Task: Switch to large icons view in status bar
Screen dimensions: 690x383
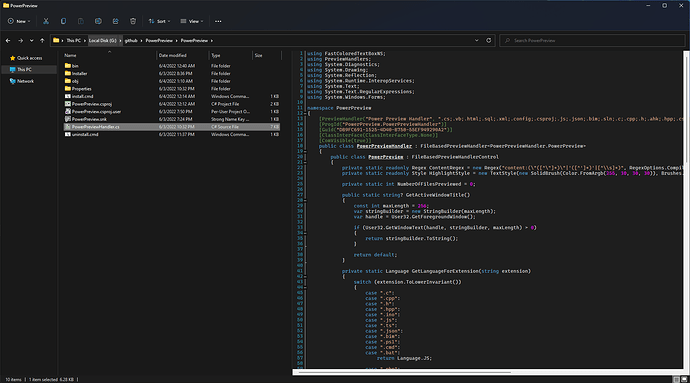Action: pos(684,379)
